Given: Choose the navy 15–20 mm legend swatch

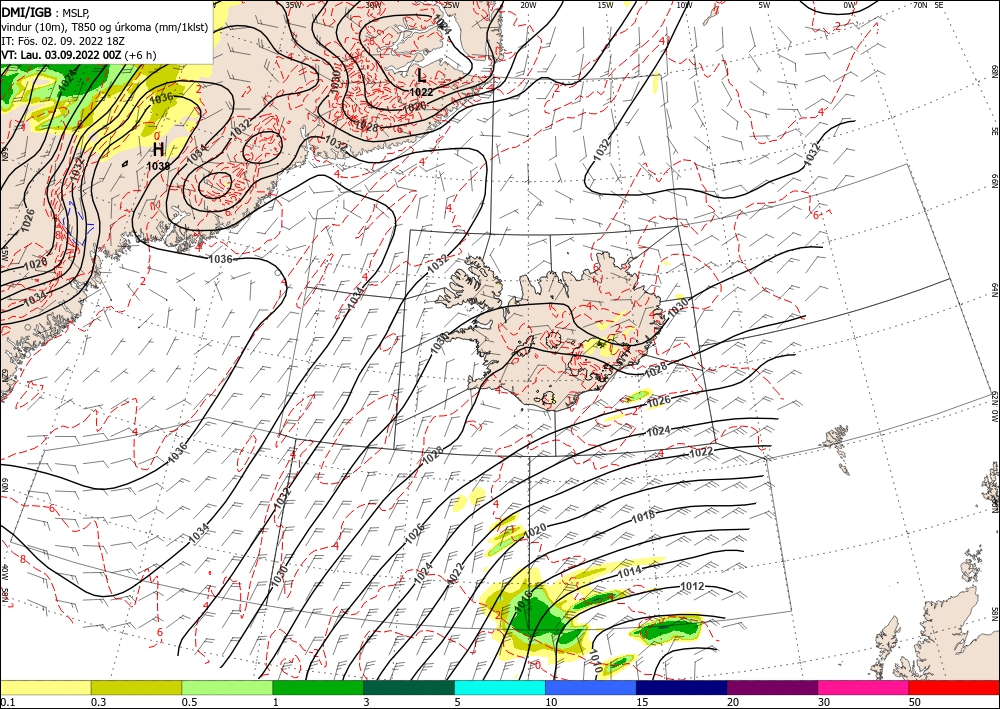Looking at the screenshot, I should (682, 687).
